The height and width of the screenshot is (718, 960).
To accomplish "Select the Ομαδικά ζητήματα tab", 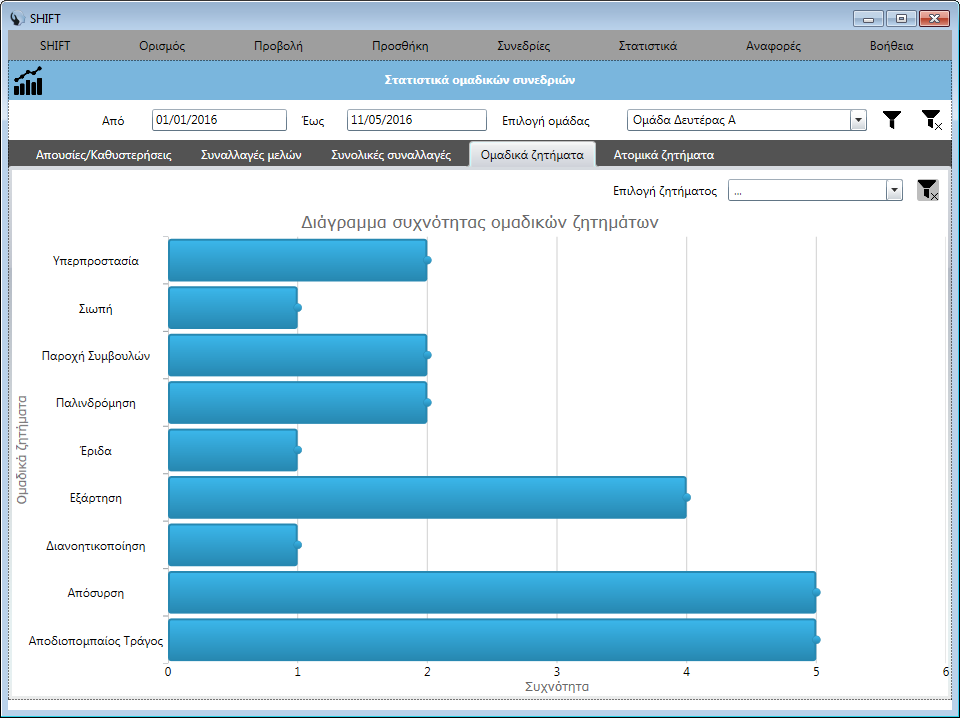I will [x=532, y=155].
